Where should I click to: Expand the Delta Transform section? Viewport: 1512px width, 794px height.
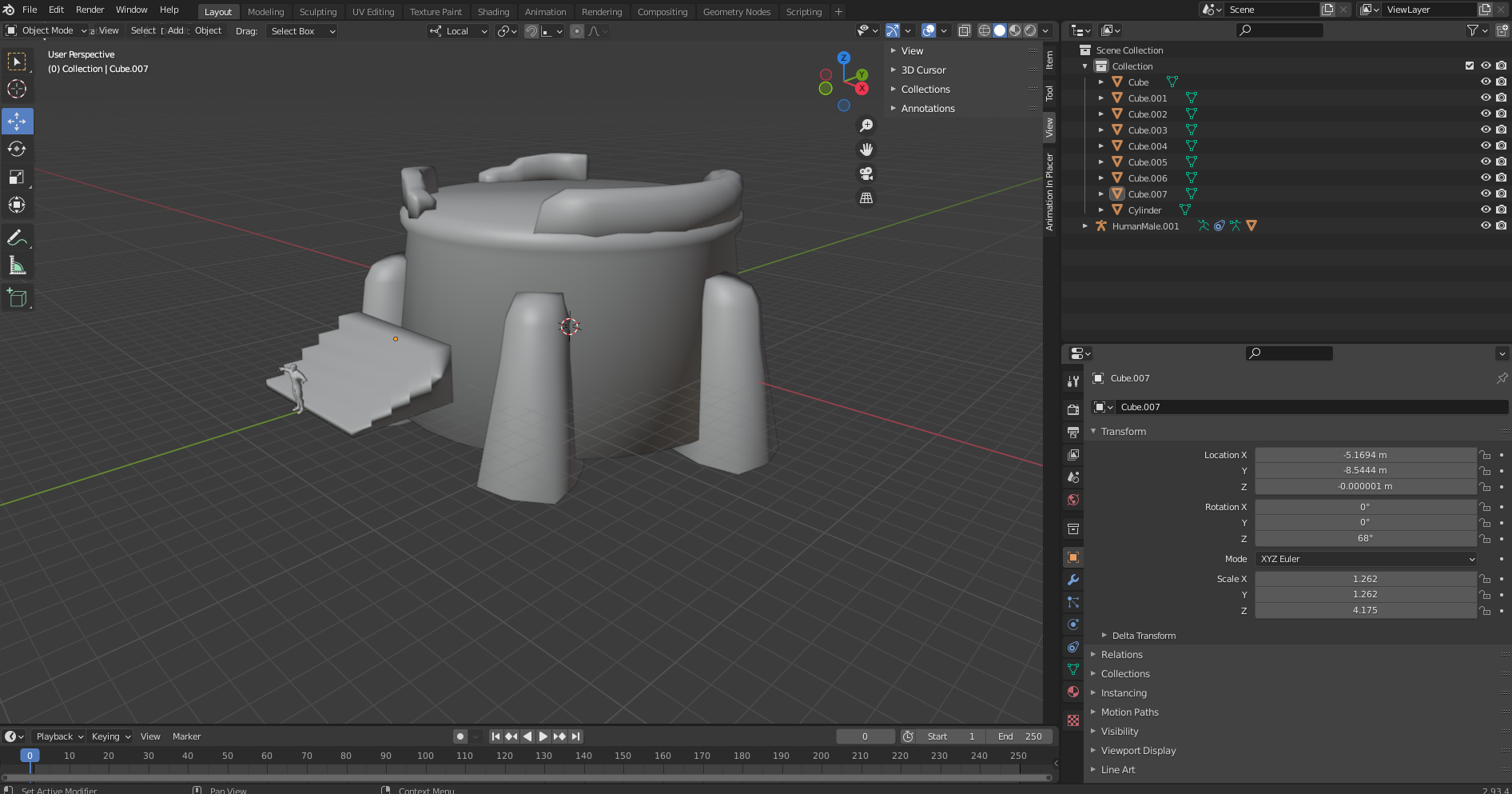point(1143,636)
